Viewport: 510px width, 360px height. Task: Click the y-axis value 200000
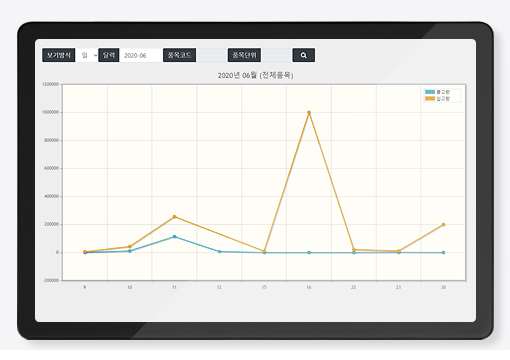click(x=52, y=225)
